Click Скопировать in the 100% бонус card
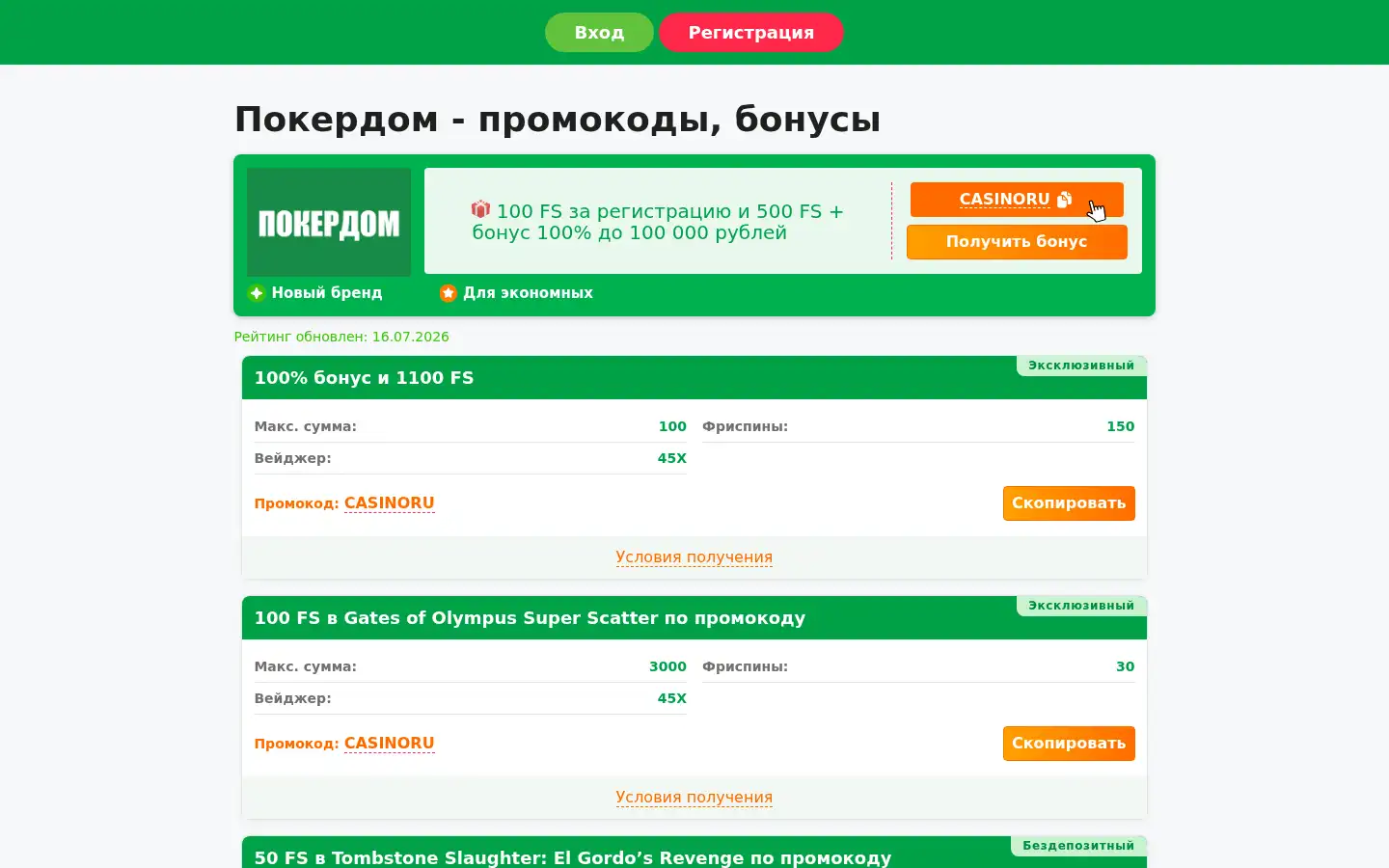This screenshot has width=1389, height=868. (1069, 503)
